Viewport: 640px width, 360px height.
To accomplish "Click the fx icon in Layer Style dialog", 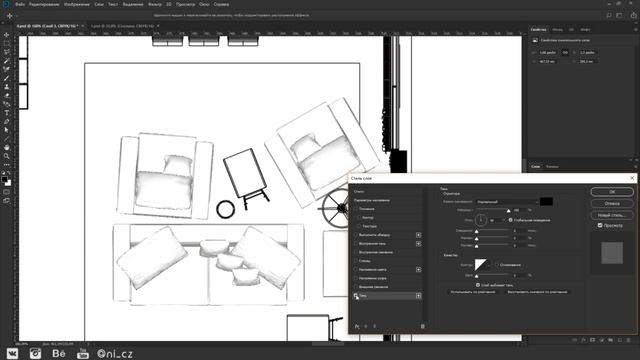I will click(x=357, y=326).
